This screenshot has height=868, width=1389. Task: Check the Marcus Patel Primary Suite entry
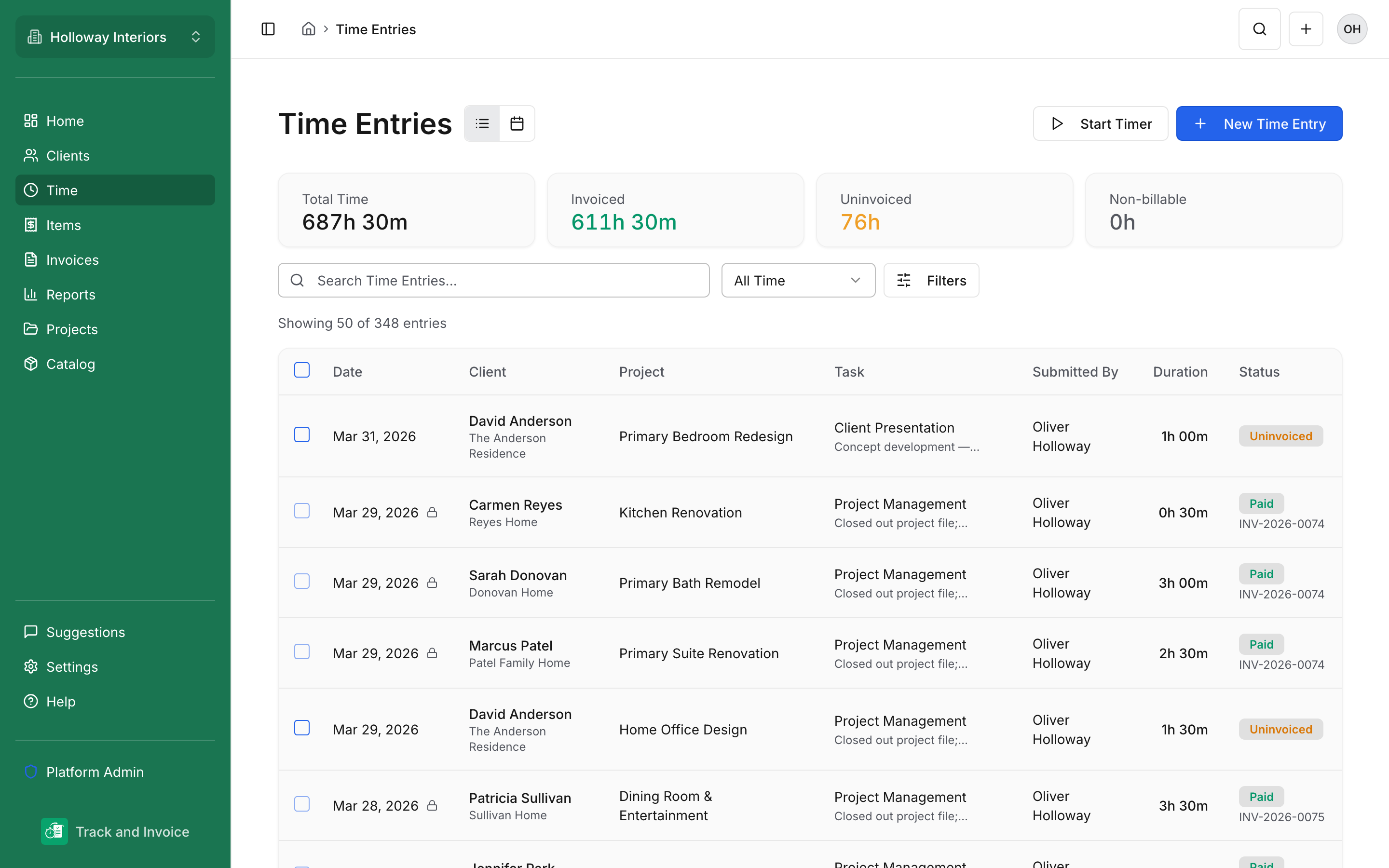tap(302, 652)
